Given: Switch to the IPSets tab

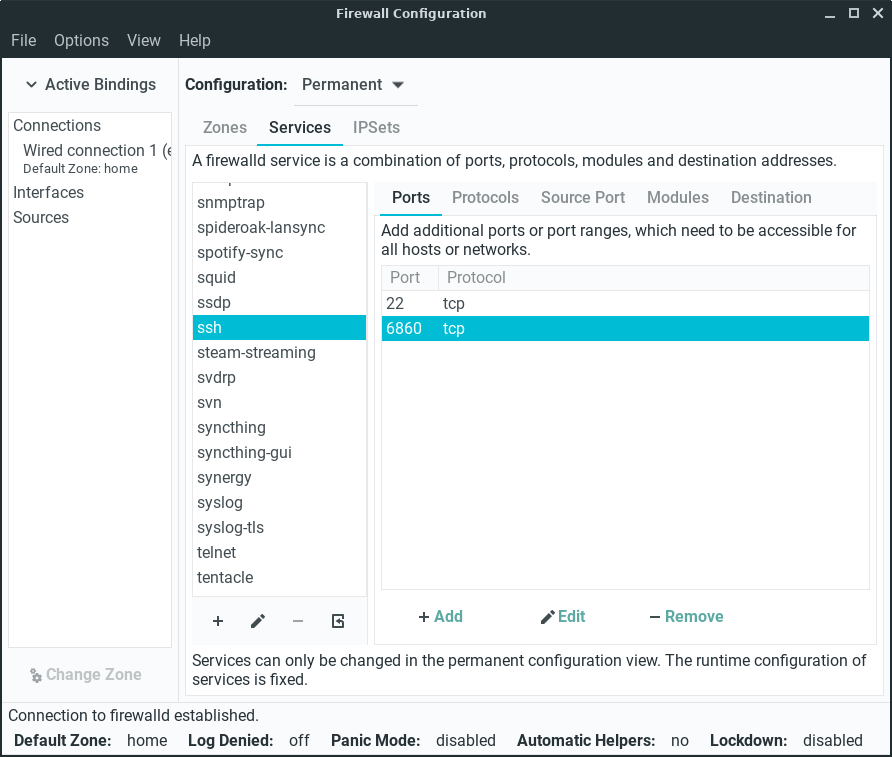Looking at the screenshot, I should 376,128.
